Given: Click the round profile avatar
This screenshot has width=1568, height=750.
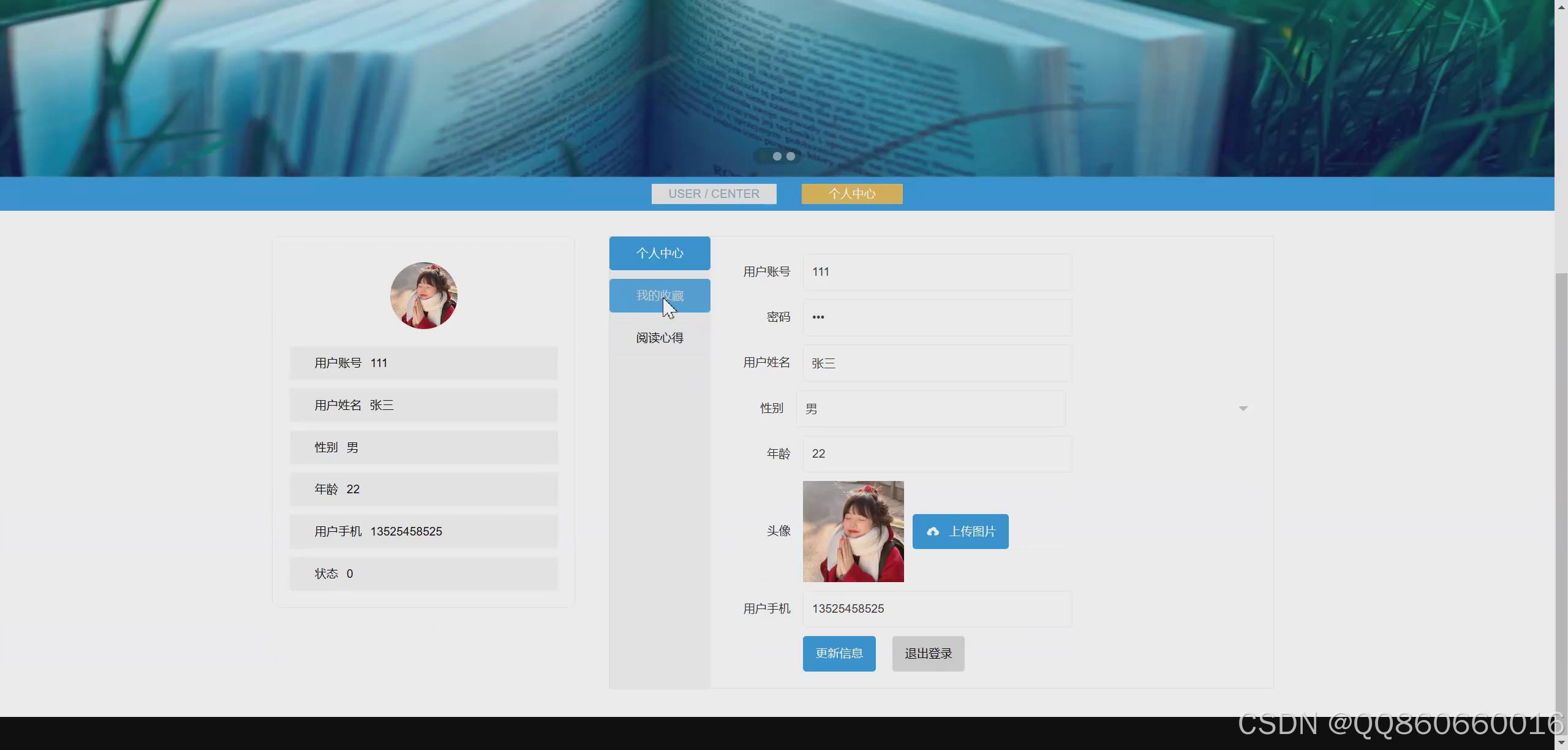Looking at the screenshot, I should (x=424, y=296).
